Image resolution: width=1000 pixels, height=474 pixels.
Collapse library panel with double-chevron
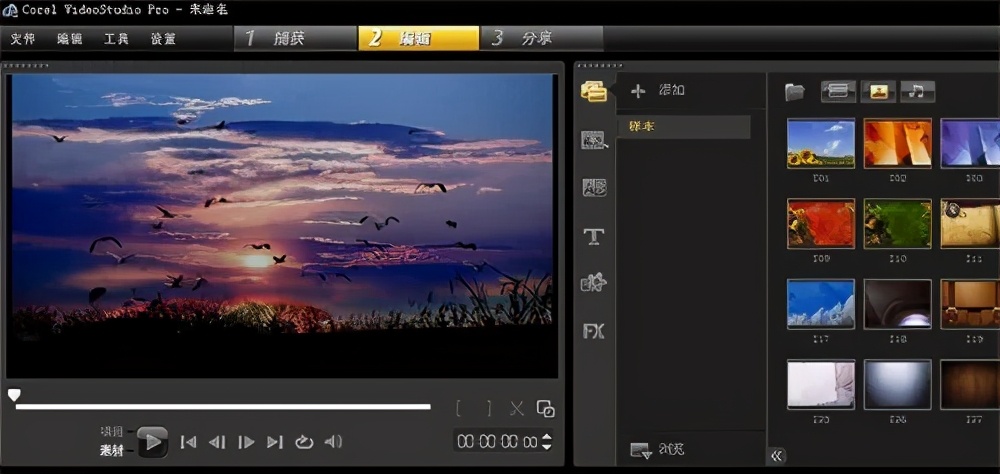[777, 456]
